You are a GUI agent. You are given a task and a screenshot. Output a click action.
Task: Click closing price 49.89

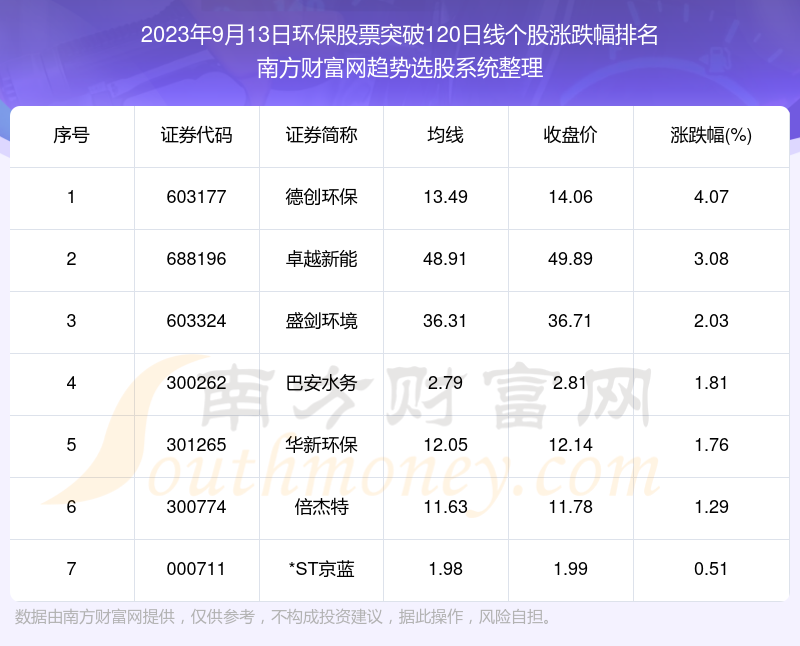click(570, 259)
